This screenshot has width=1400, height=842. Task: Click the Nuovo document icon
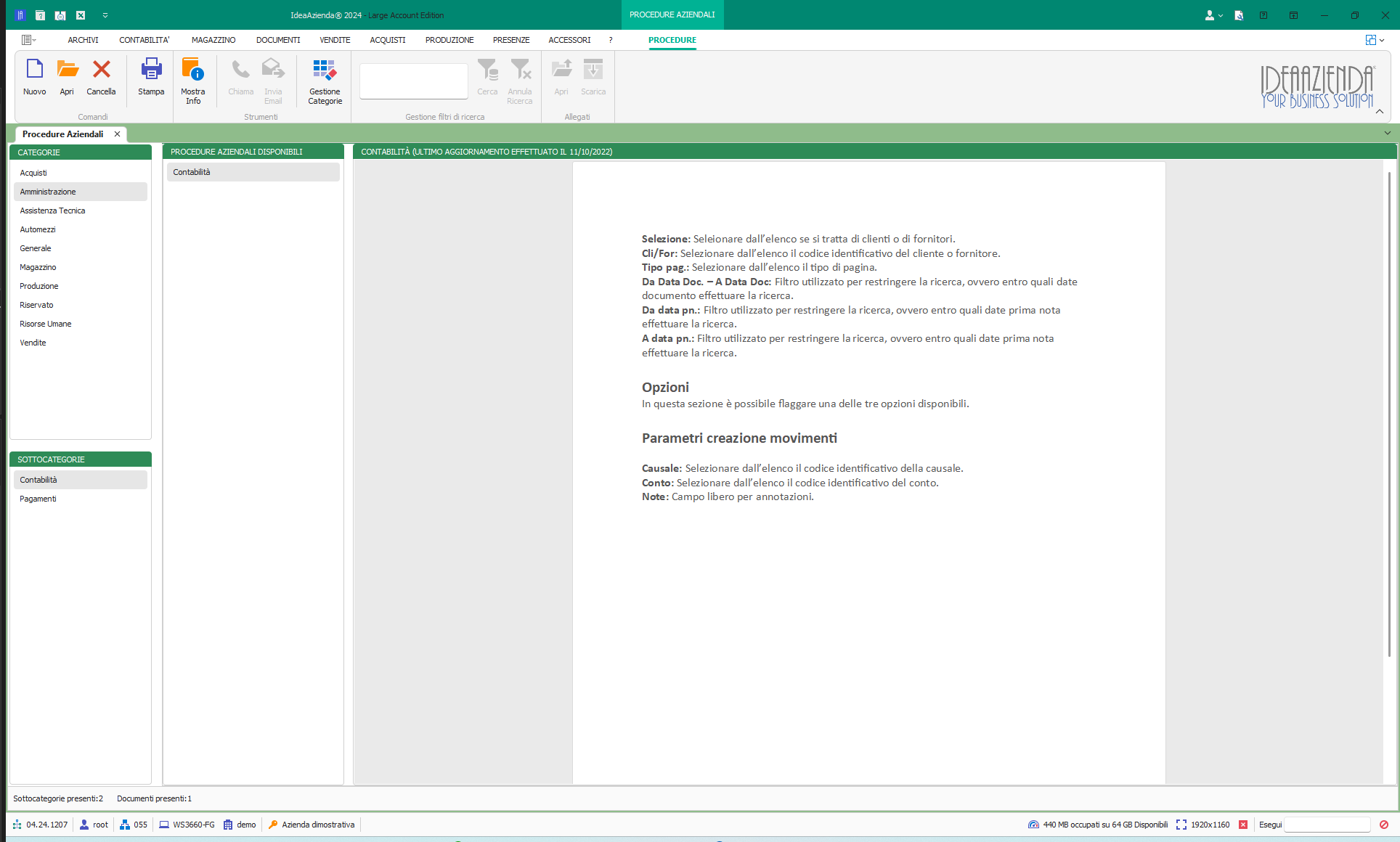coord(34,69)
